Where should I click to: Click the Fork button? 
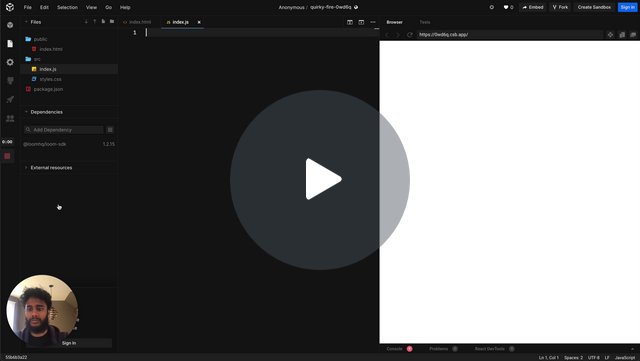(x=560, y=7)
